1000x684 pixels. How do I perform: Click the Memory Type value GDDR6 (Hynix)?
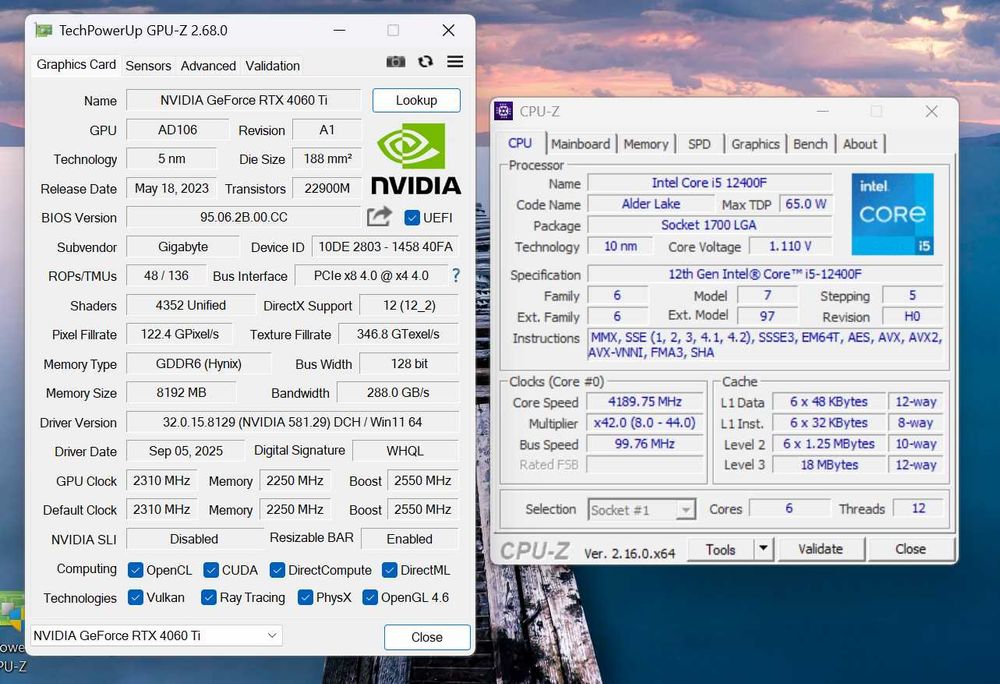click(x=198, y=363)
